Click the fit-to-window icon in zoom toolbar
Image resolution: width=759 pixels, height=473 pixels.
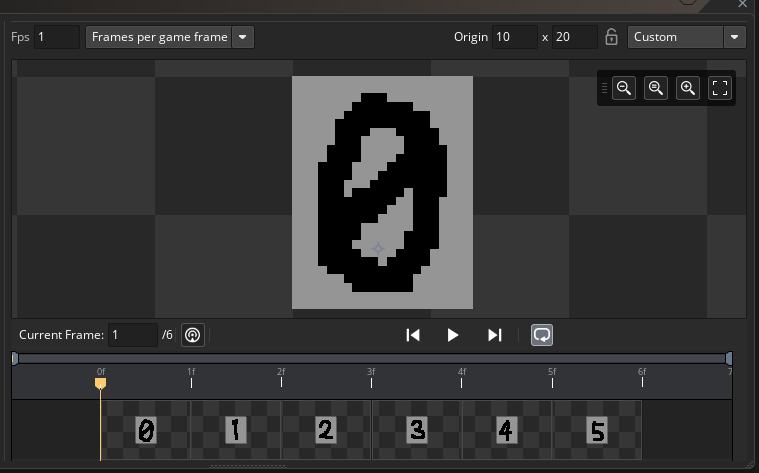pos(720,88)
